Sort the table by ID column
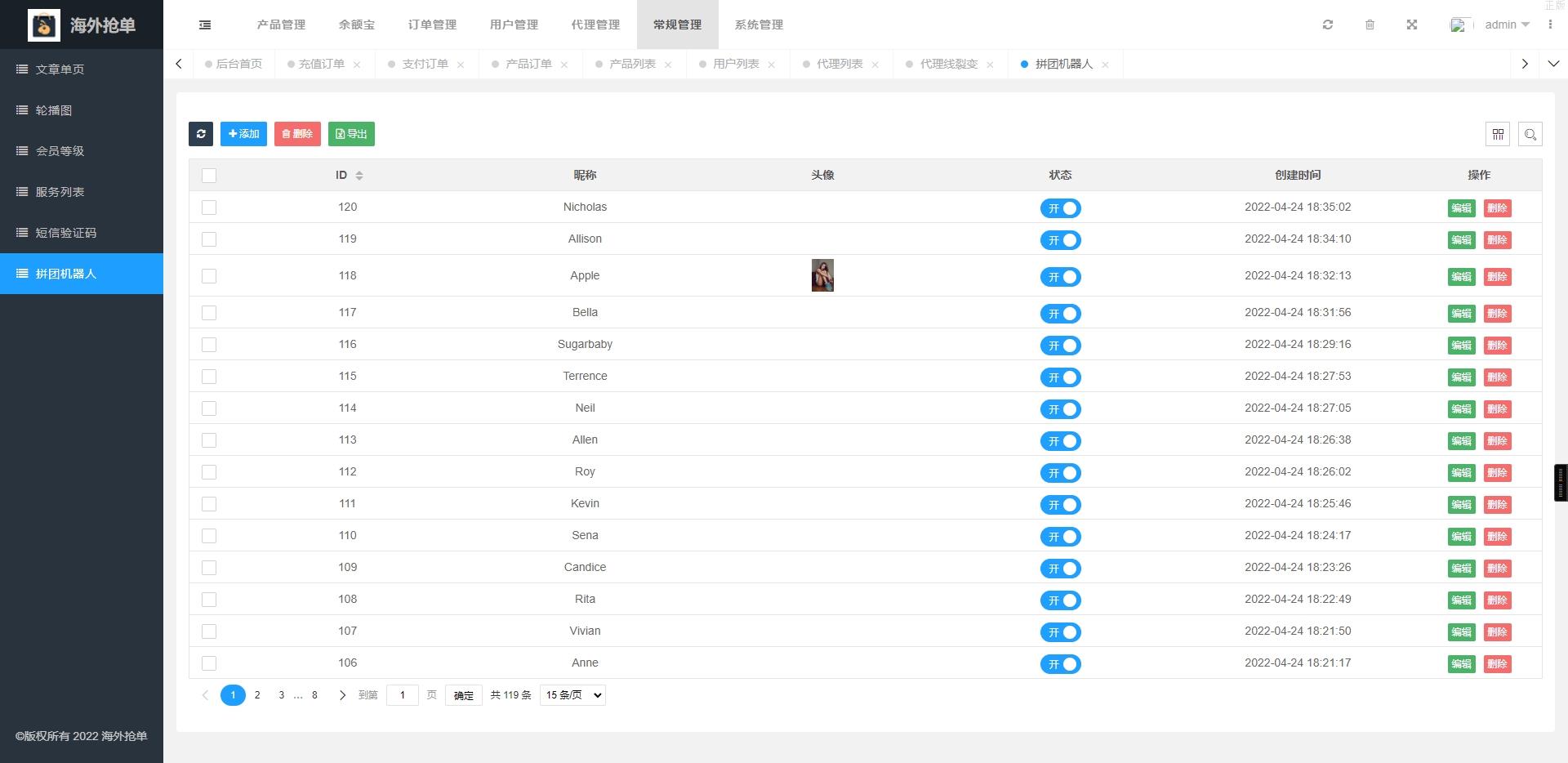The width and height of the screenshot is (1568, 763). coord(359,176)
